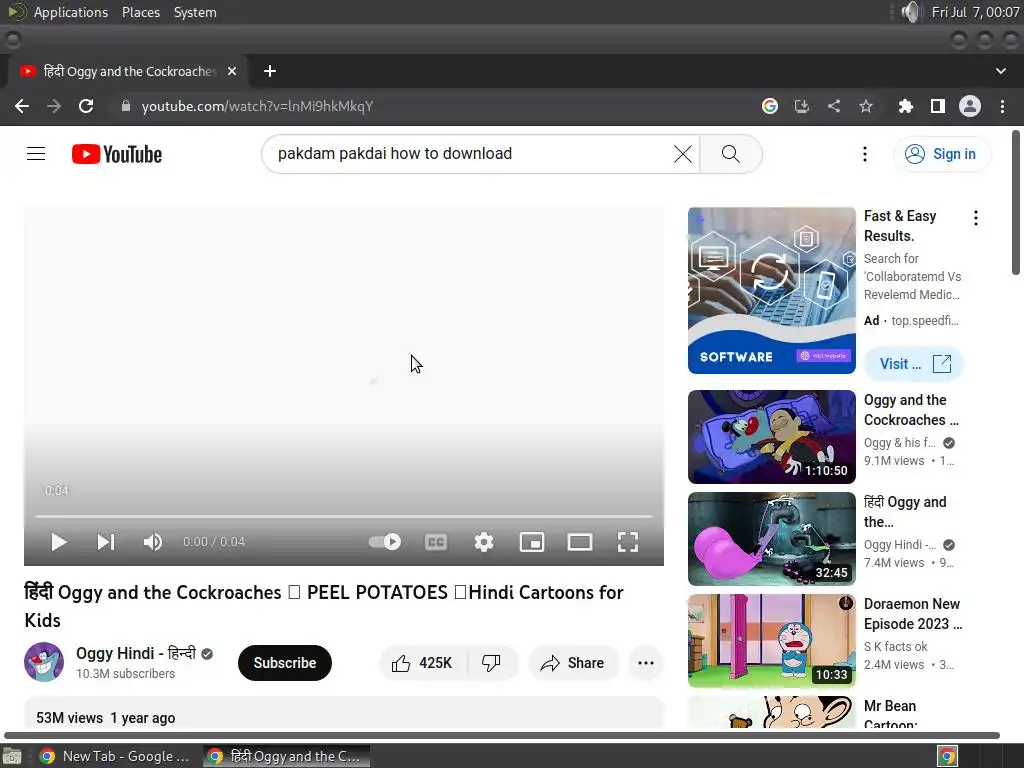Screen dimensions: 1024x768
Task: Open ad options menu for Fast & Easy Results
Action: coord(976,218)
